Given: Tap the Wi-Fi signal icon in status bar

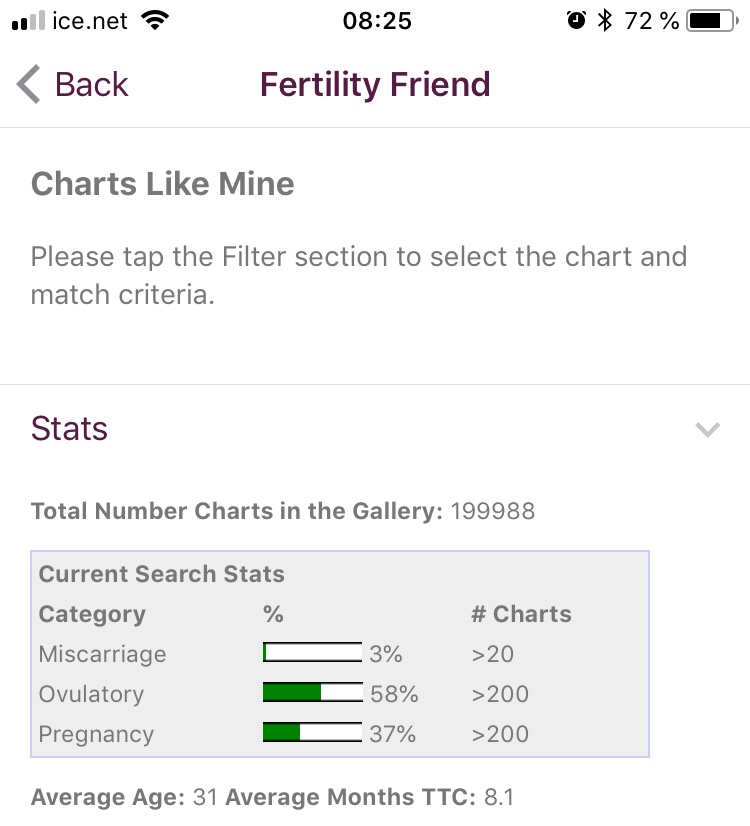Looking at the screenshot, I should point(155,20).
